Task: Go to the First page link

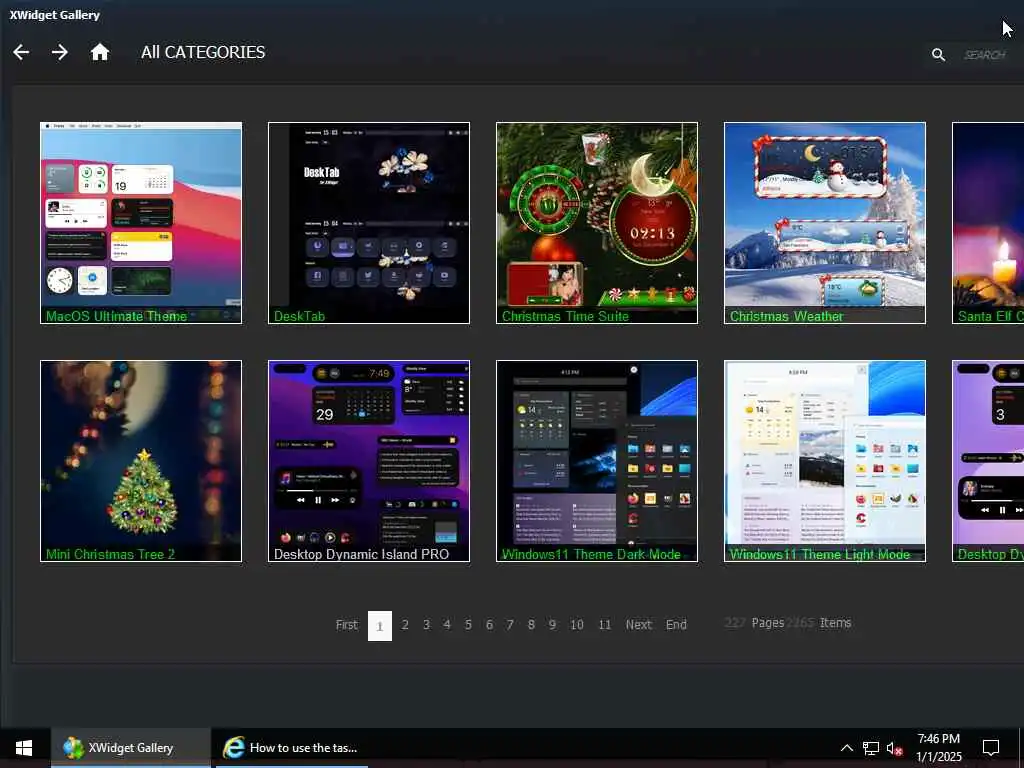Action: tap(347, 625)
